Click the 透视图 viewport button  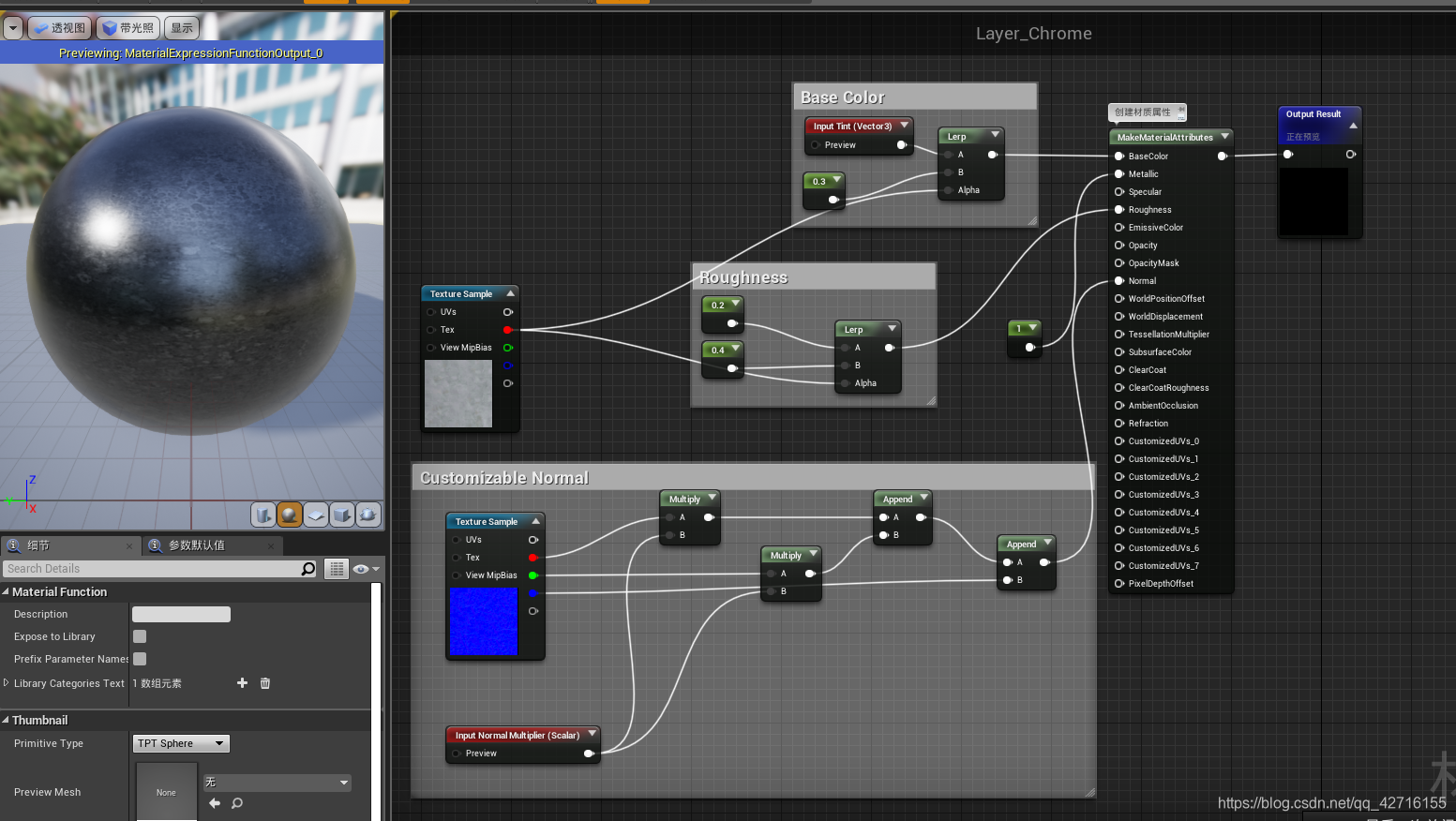(58, 27)
